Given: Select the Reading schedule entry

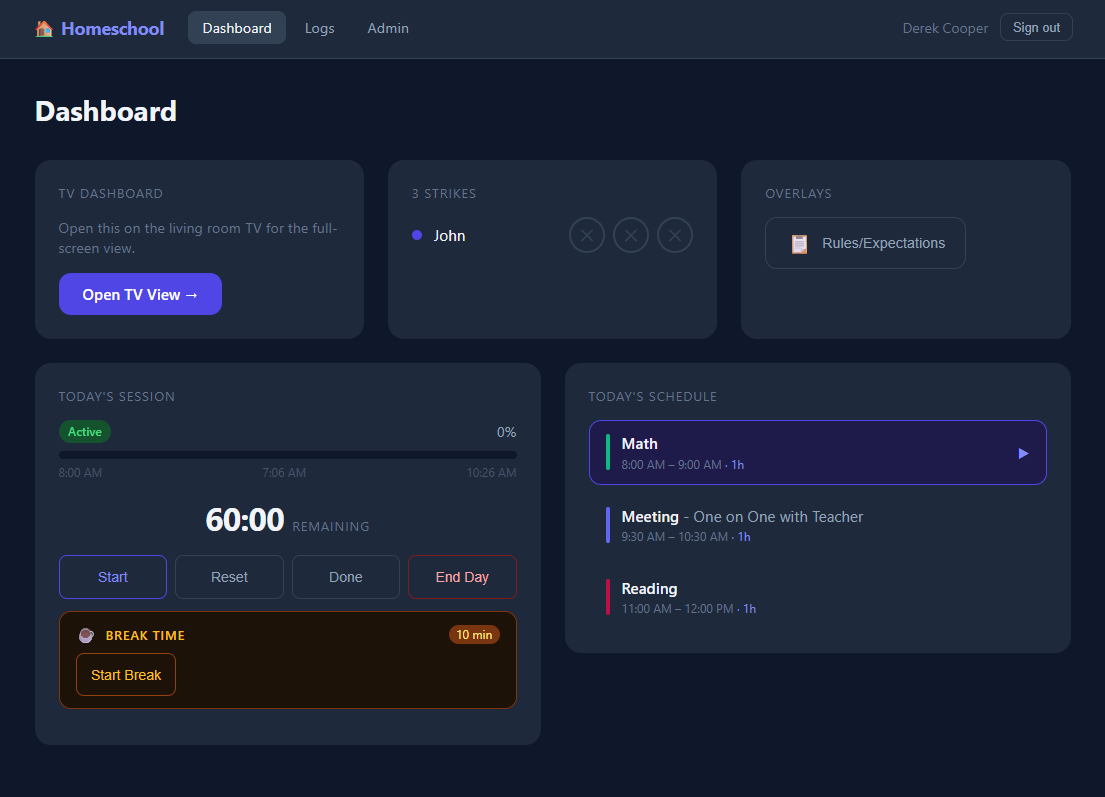Looking at the screenshot, I should (817, 597).
